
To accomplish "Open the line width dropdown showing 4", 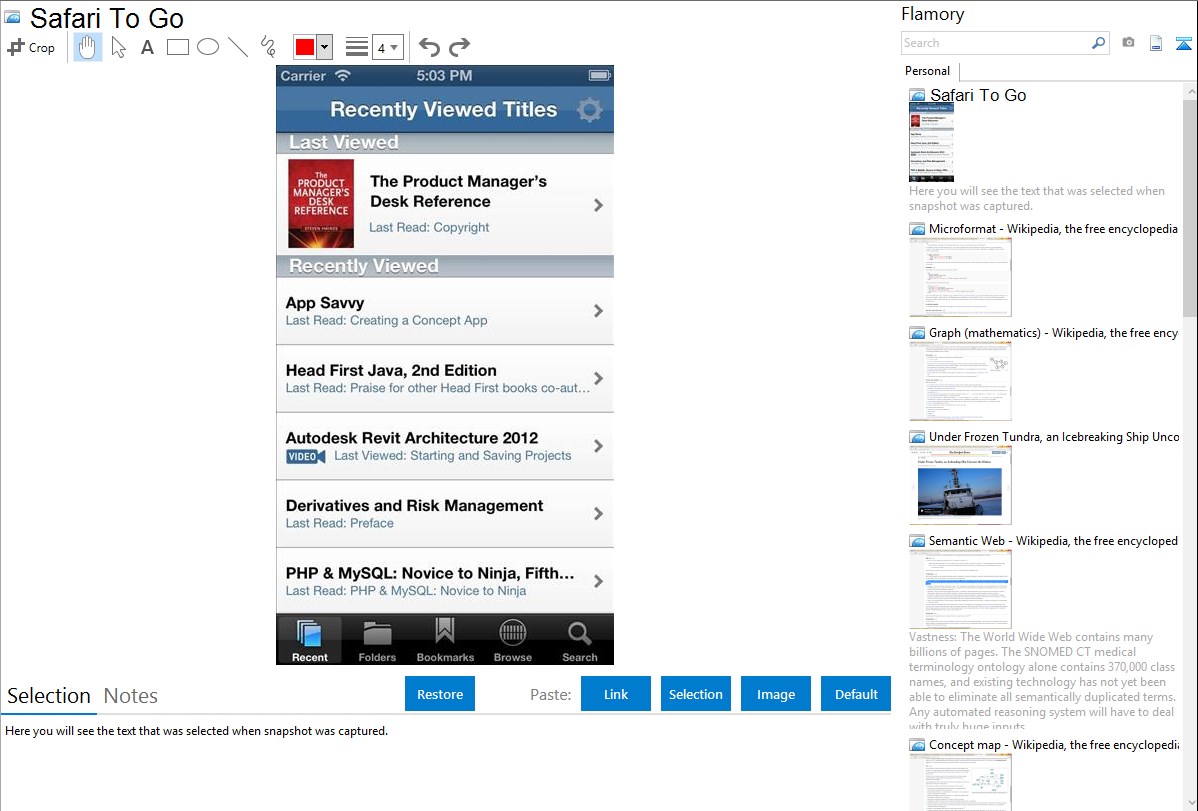I will click(x=387, y=47).
